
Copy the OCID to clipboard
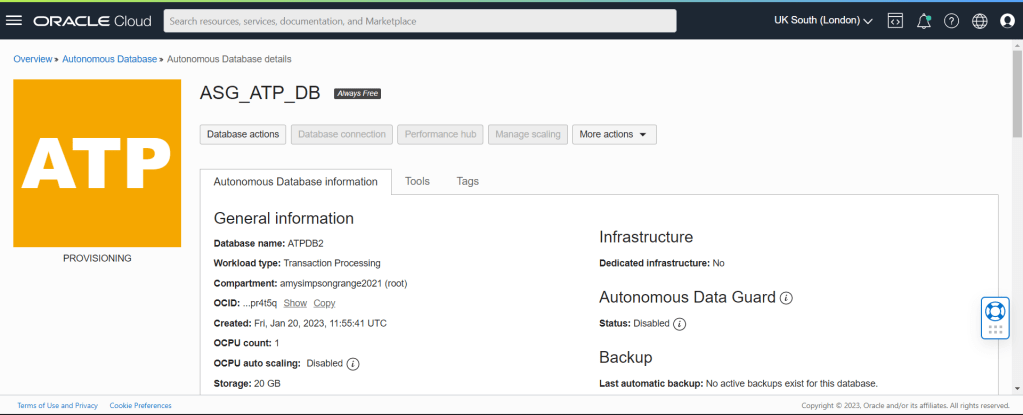[x=324, y=303]
